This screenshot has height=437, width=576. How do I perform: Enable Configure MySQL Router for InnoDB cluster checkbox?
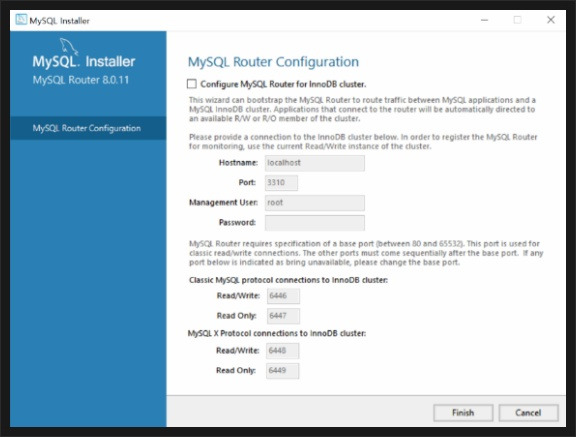click(x=192, y=84)
